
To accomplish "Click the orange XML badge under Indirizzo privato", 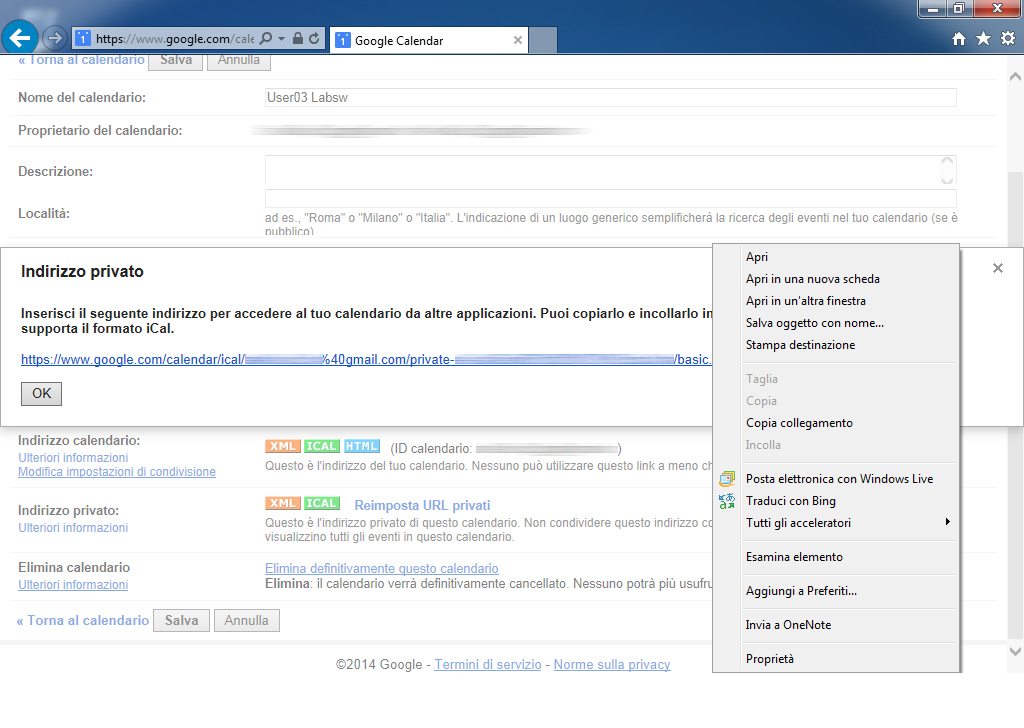I will point(282,503).
